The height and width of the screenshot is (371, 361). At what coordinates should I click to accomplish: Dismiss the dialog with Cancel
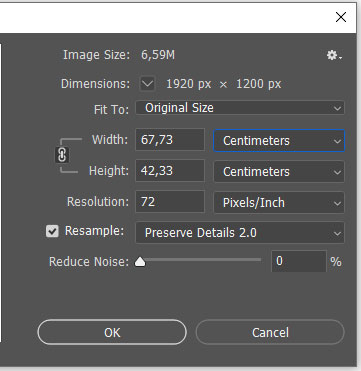(270, 332)
